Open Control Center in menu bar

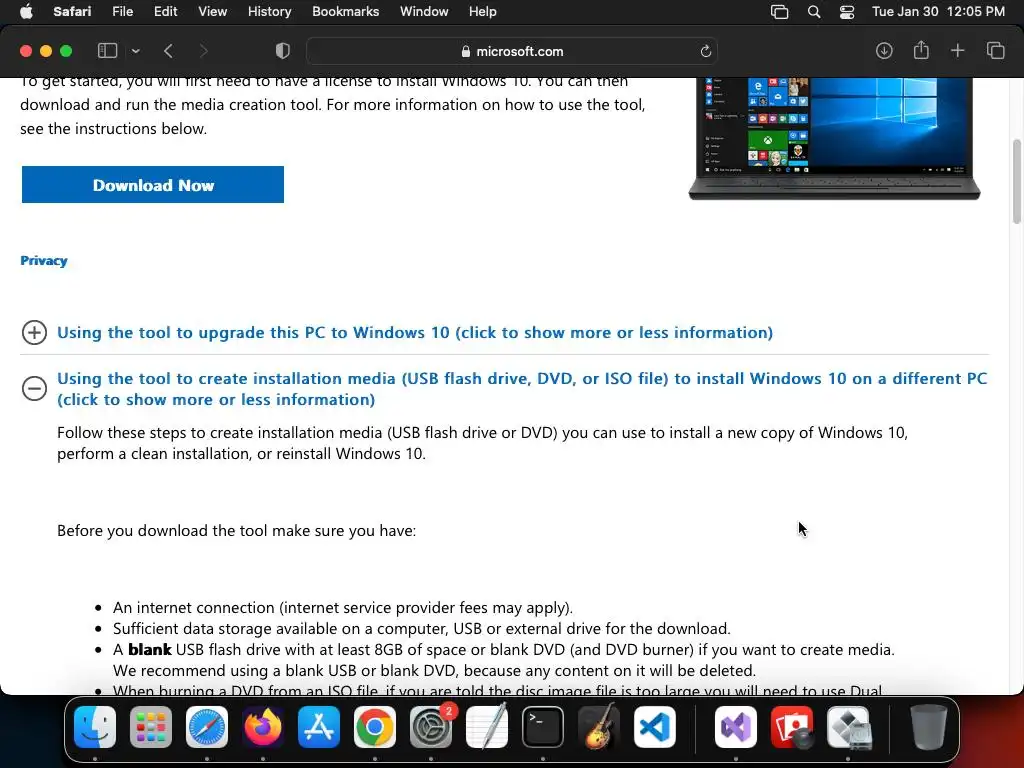846,12
